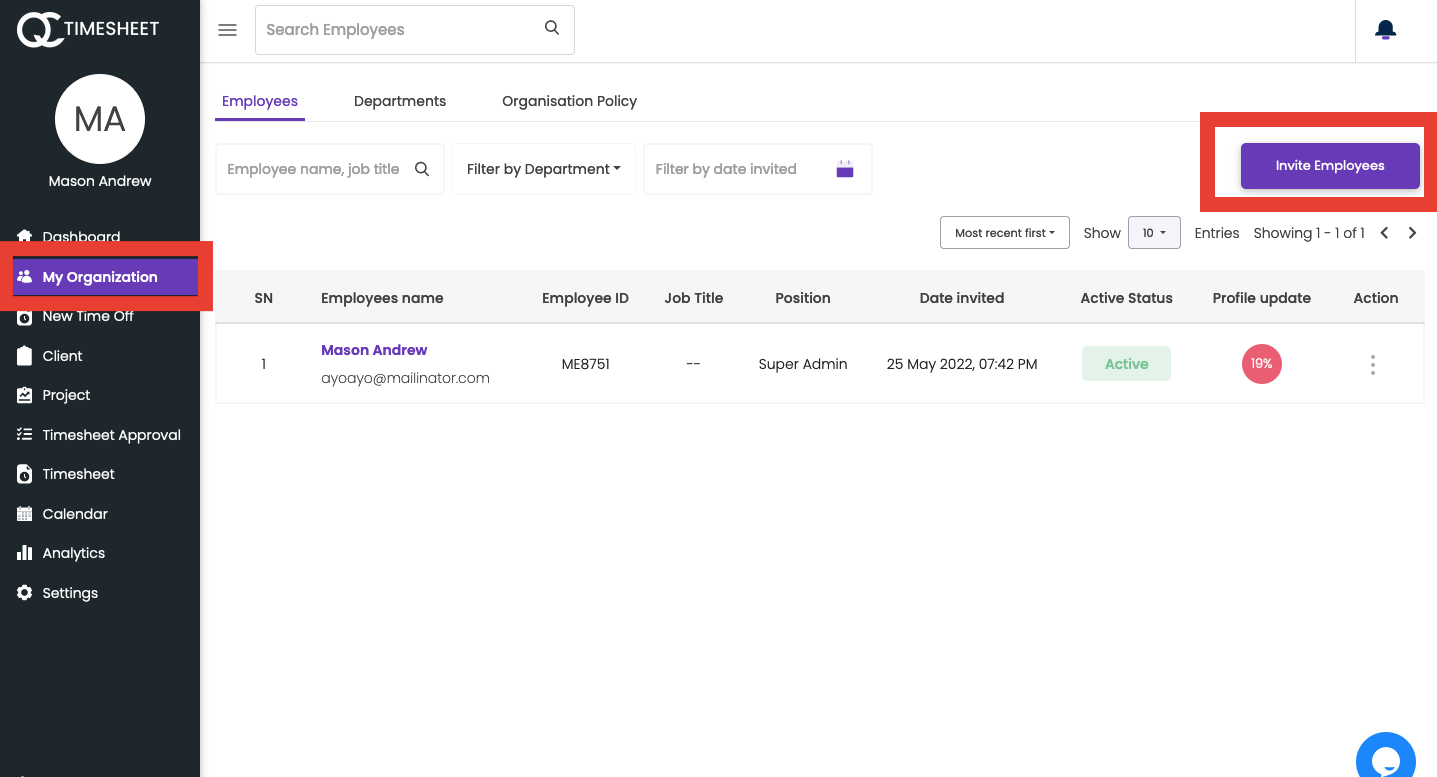Click the 19% profile update indicator

(1261, 364)
